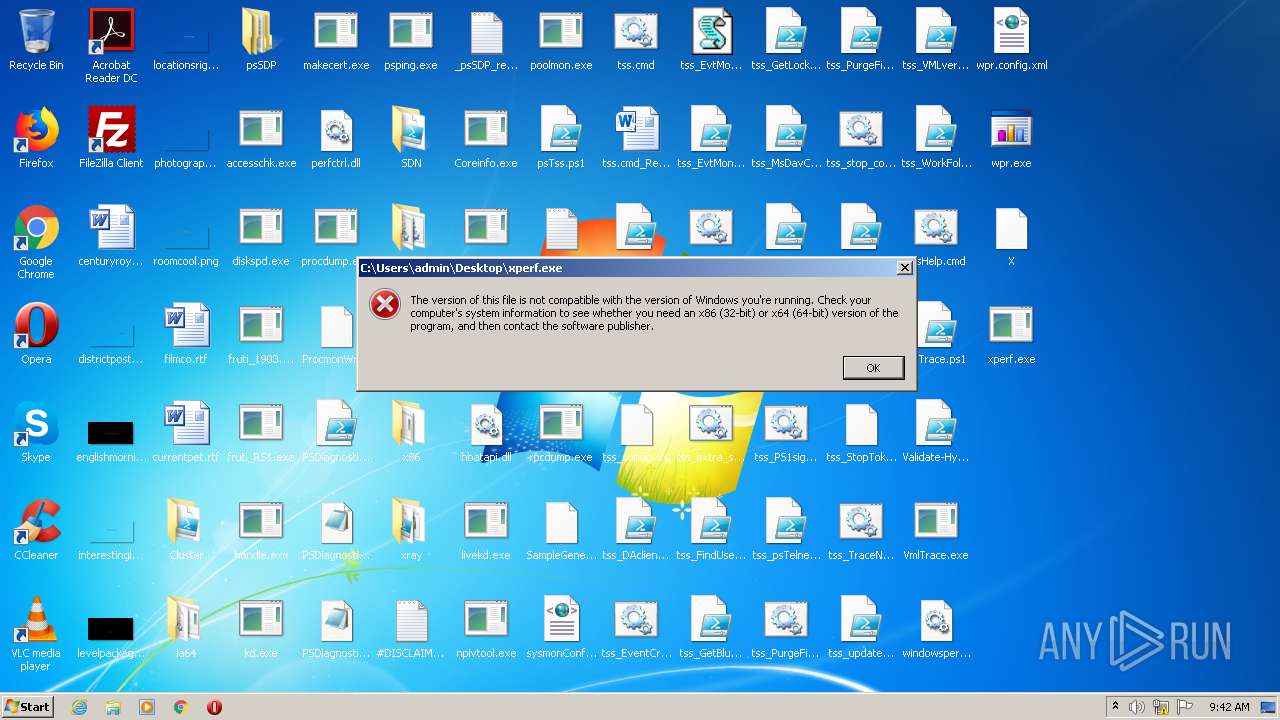Select the Cluster folder icon
This screenshot has height=720, width=1280.
pyautogui.click(x=186, y=530)
